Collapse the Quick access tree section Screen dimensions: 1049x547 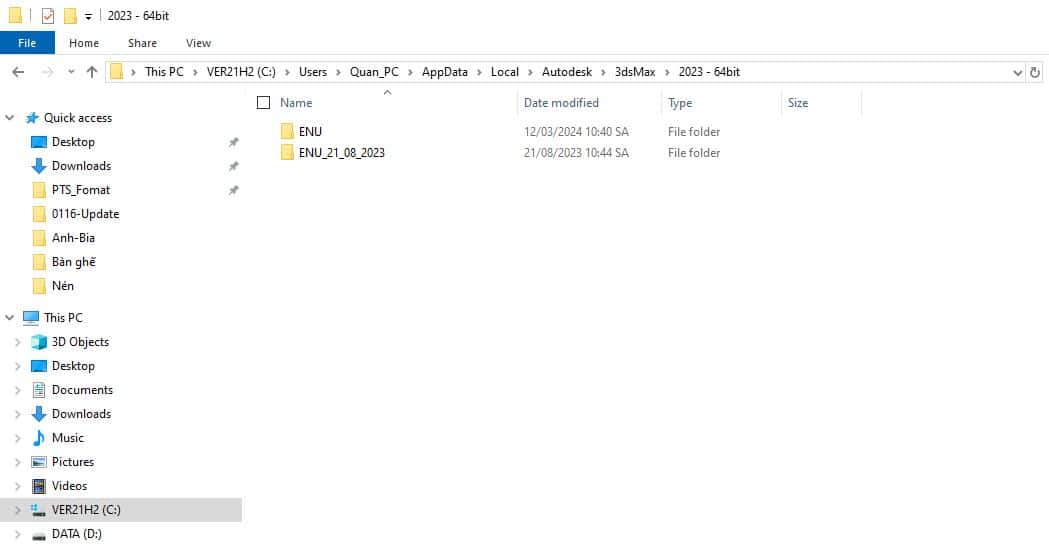pyautogui.click(x=10, y=118)
